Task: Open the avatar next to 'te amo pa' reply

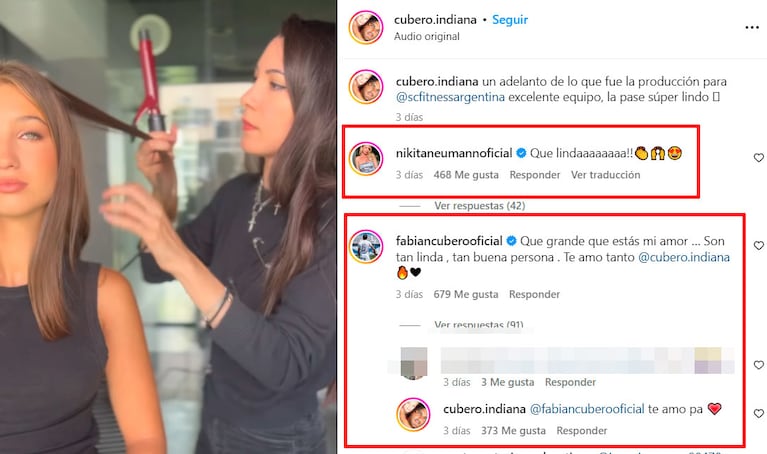Action: coord(413,415)
